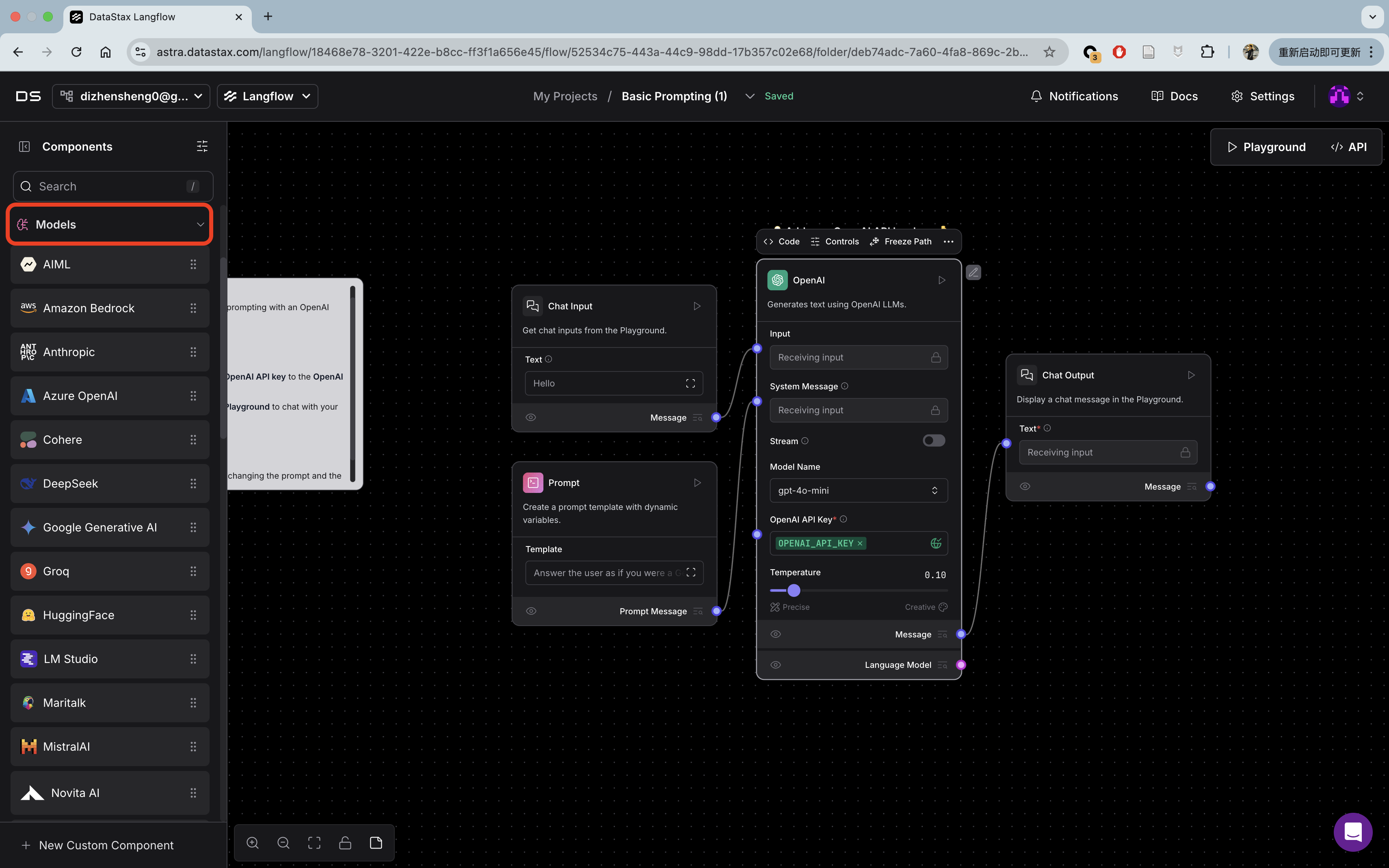Screen dimensions: 1389x868
Task: Open the chat support bubble
Action: point(1353,832)
